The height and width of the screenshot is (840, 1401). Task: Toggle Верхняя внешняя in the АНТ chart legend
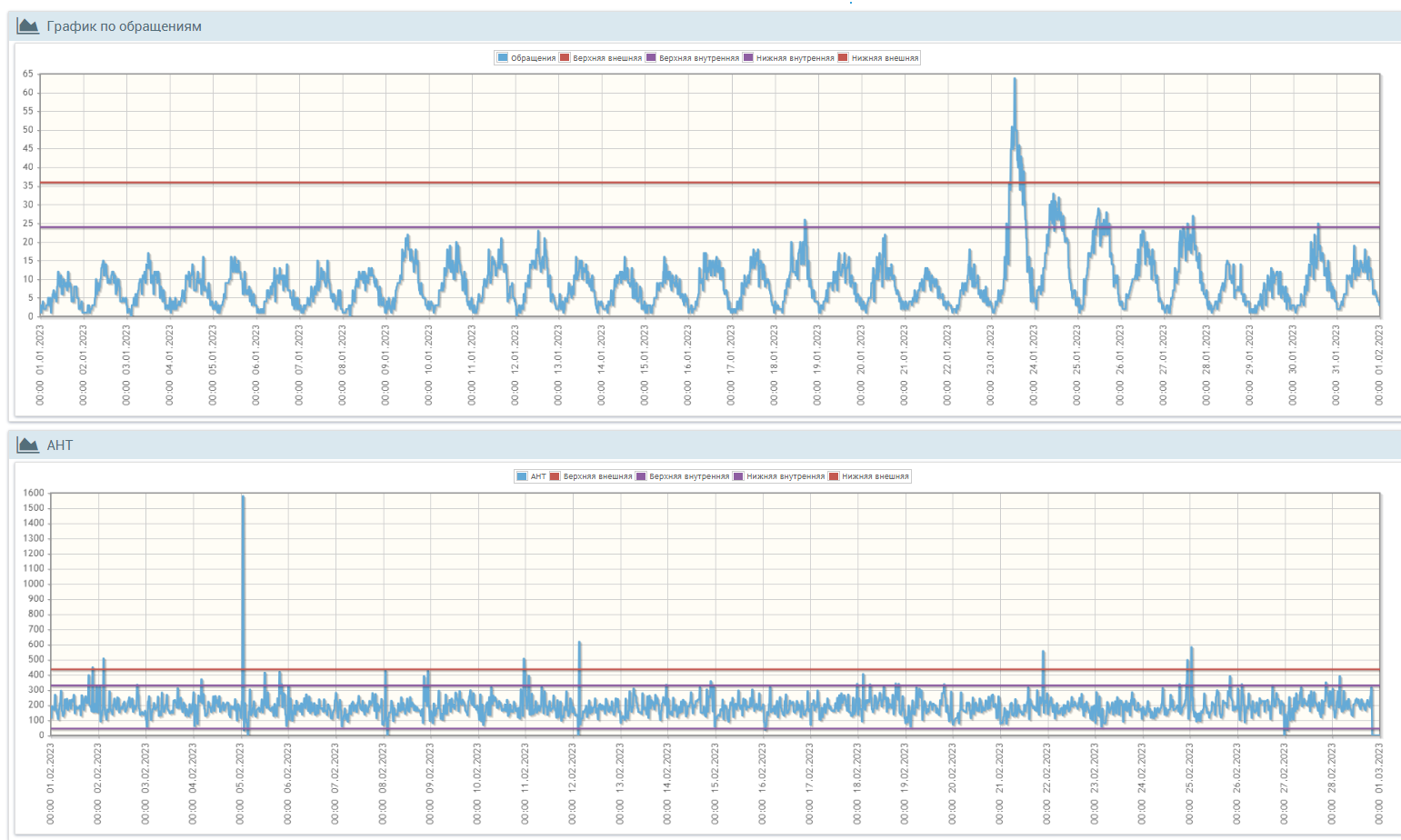coord(591,476)
